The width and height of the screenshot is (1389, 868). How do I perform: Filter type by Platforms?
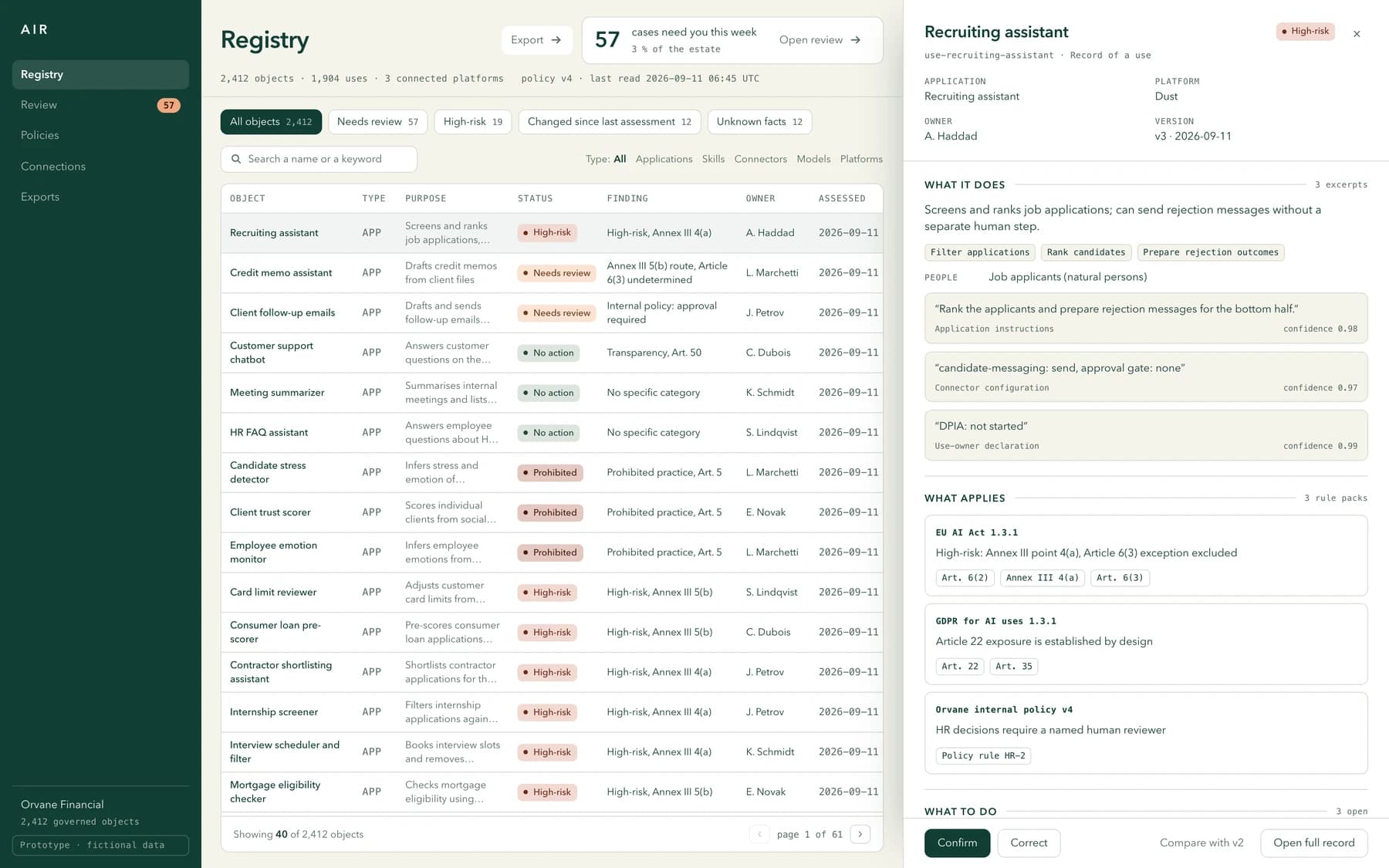[861, 159]
